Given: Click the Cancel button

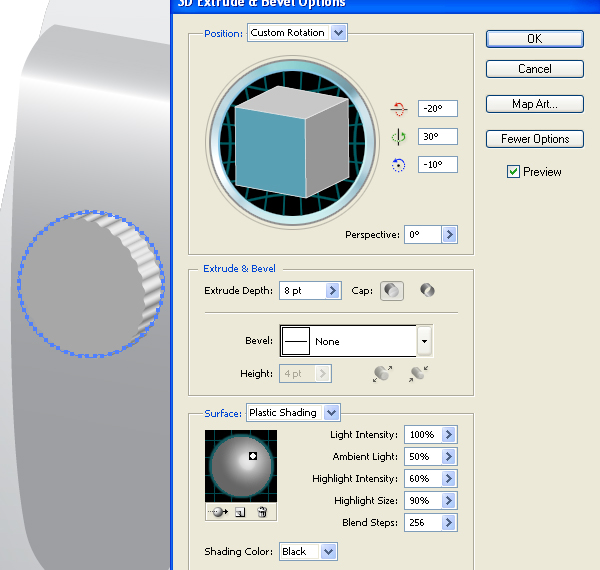Looking at the screenshot, I should tap(535, 69).
